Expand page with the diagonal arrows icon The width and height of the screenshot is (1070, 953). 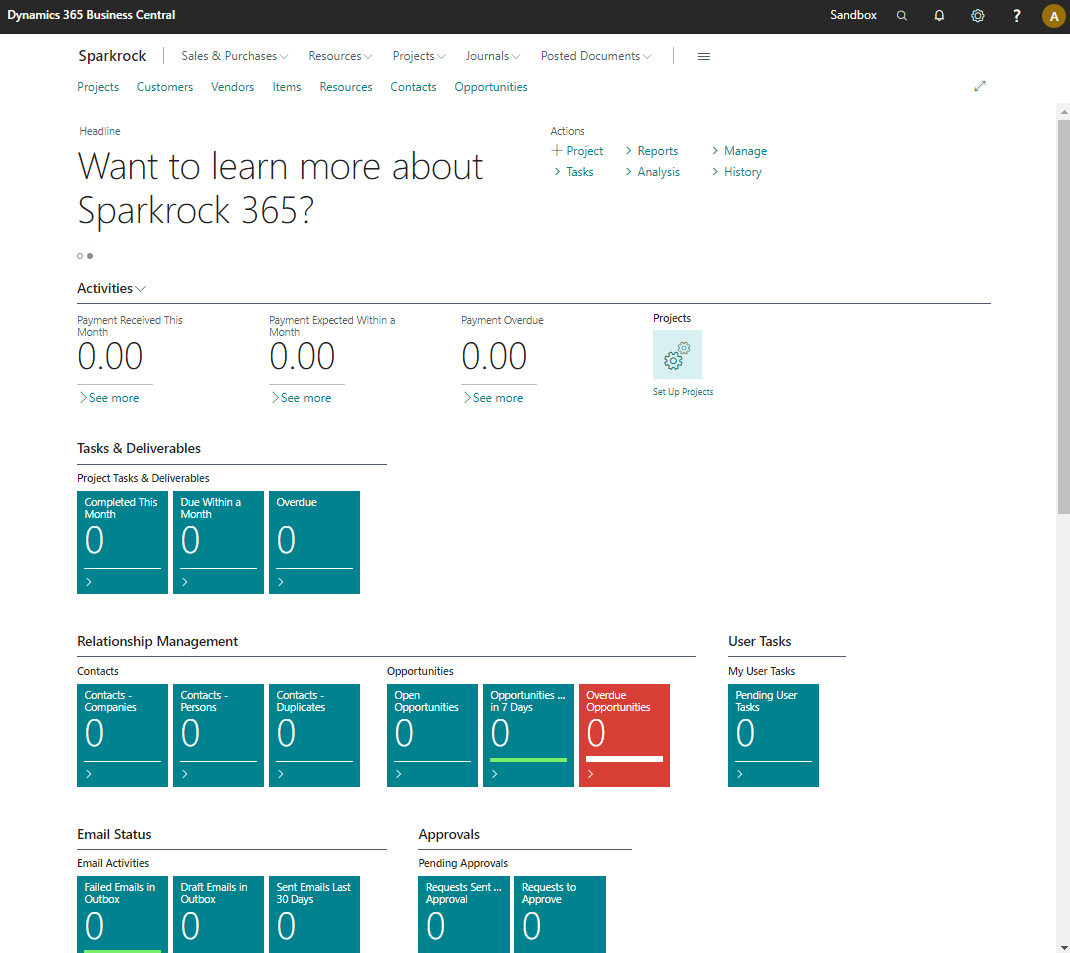[980, 87]
